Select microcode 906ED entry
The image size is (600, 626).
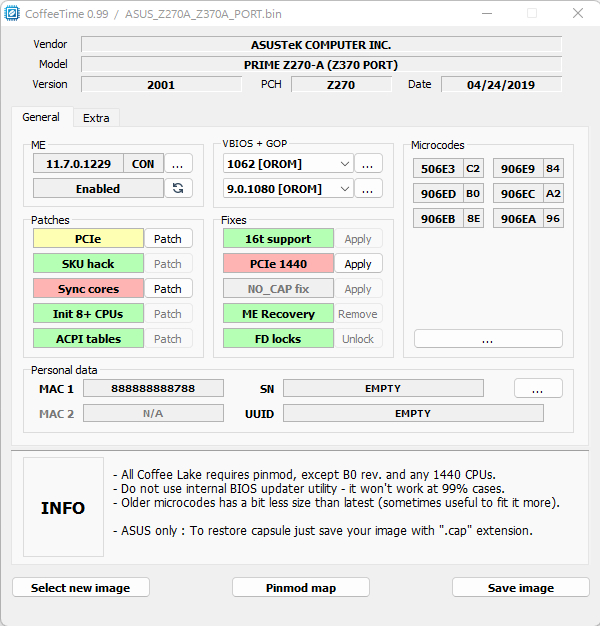438,194
